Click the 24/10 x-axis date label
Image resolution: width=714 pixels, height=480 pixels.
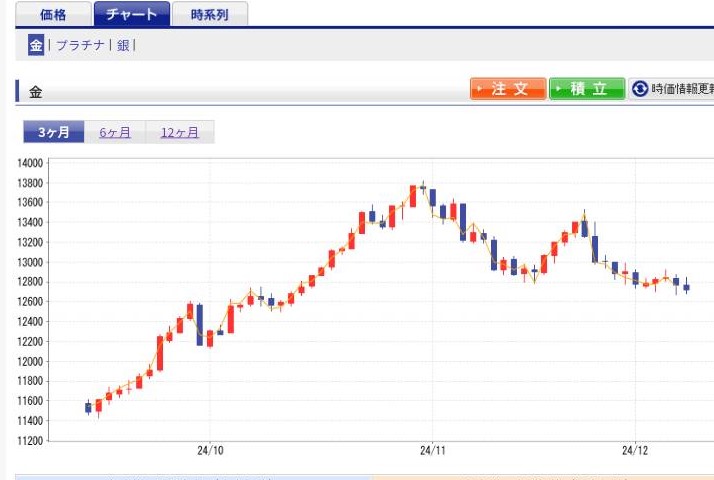coord(210,451)
